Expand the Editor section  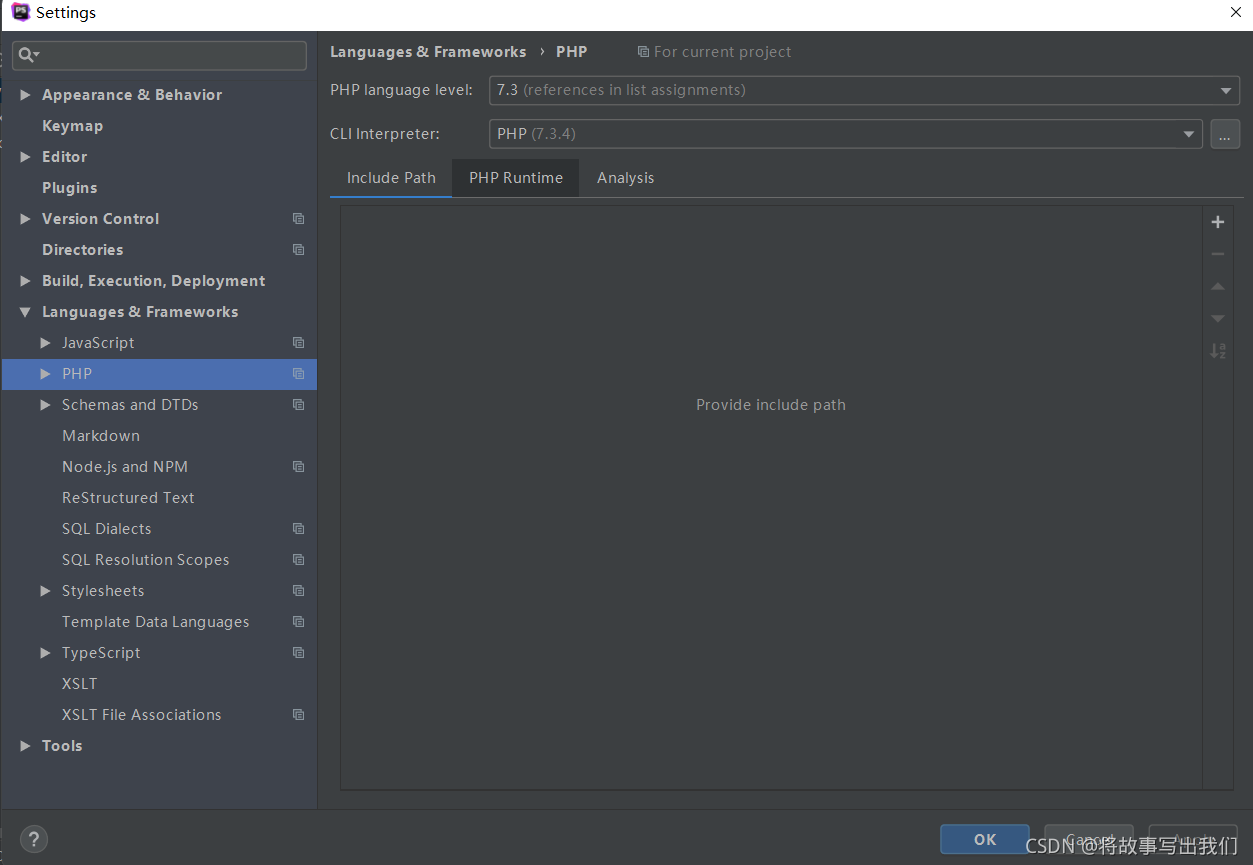point(25,157)
